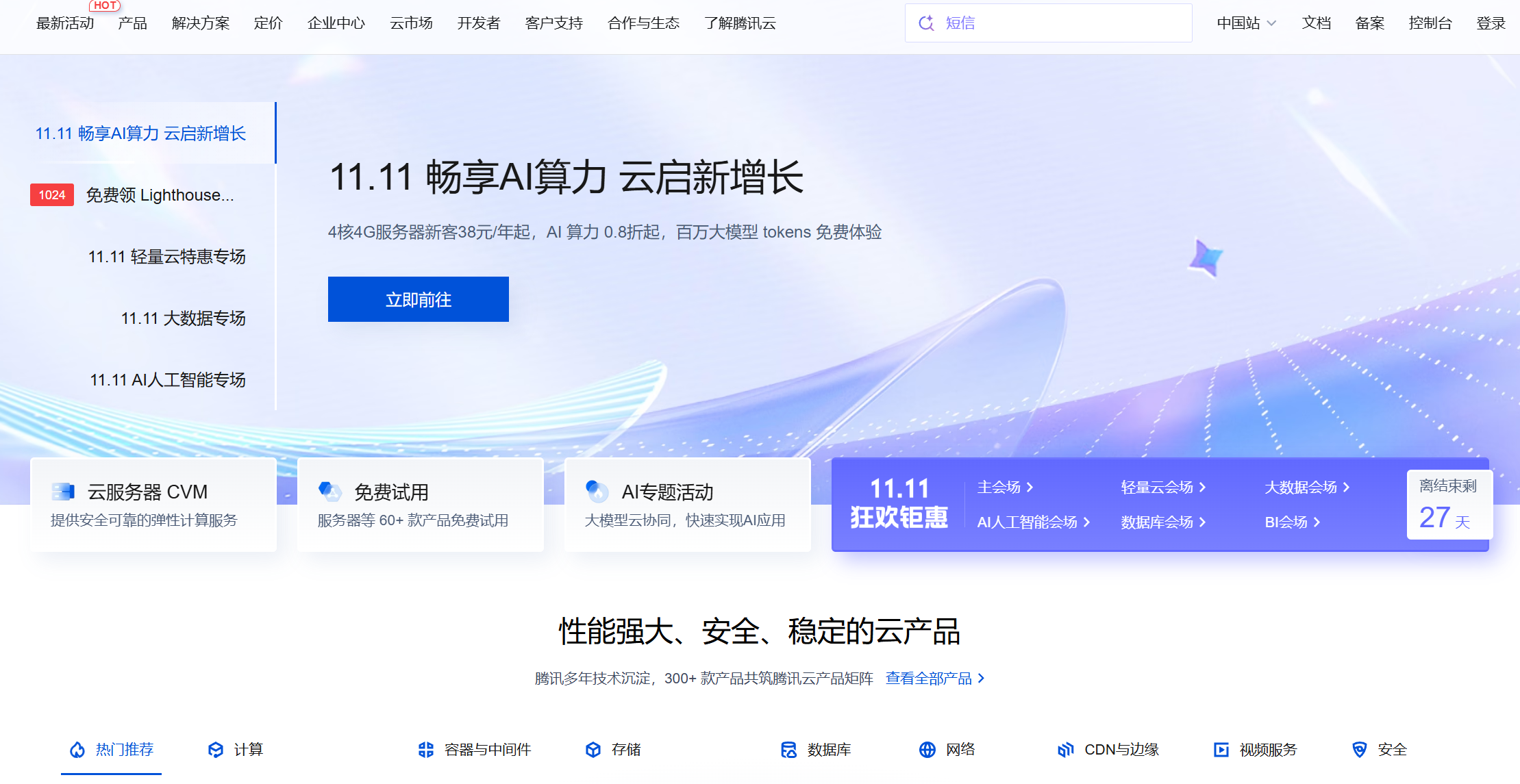Open the 解决方案 menu

[201, 23]
